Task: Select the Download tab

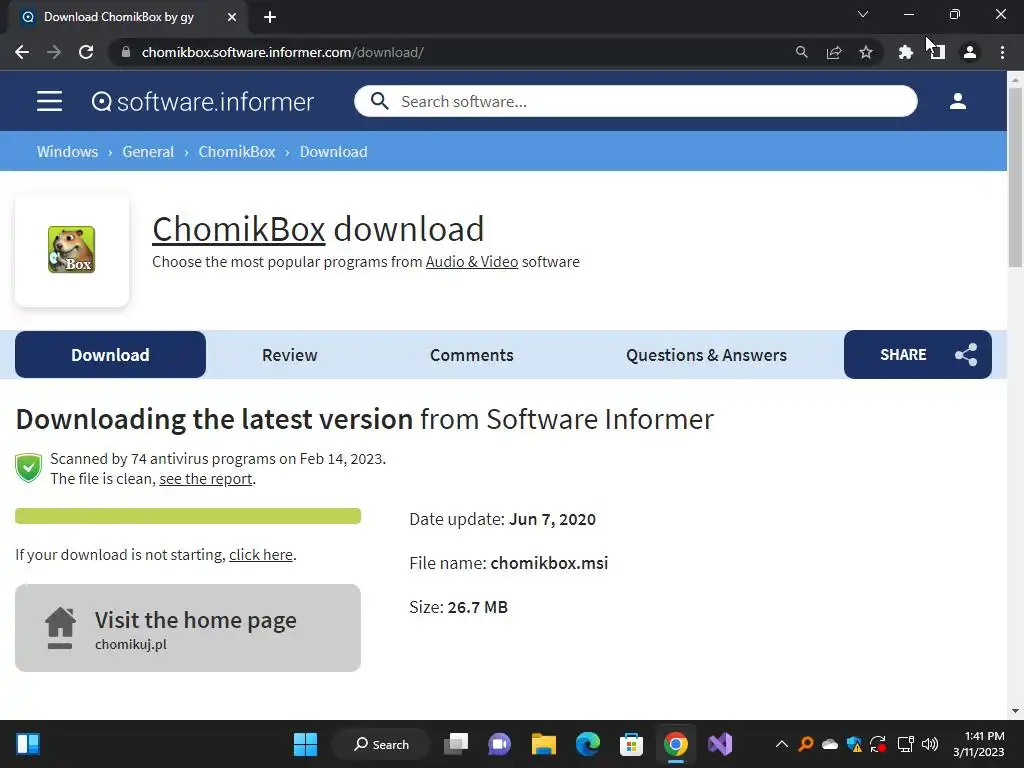Action: click(110, 355)
